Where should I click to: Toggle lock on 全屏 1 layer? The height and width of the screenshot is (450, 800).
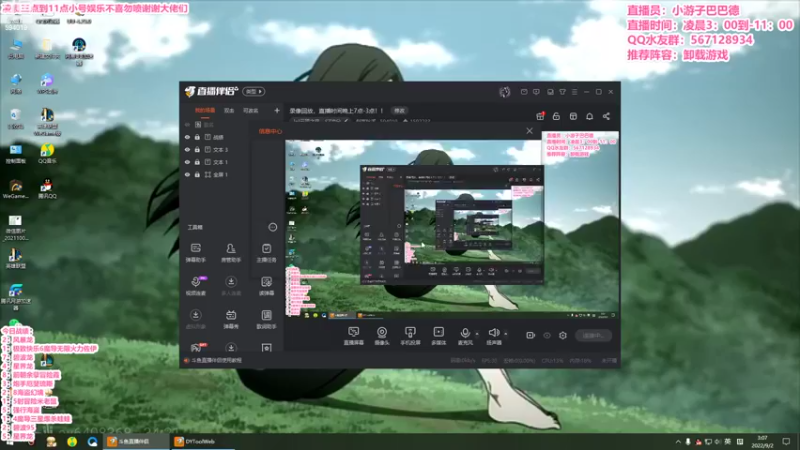[x=197, y=174]
